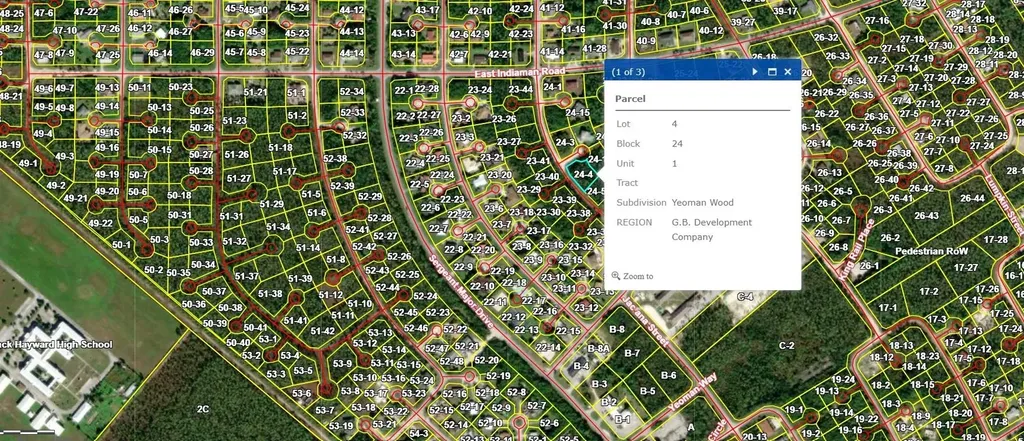Click parcel 17-2 on the map
The image size is (1024, 441).
pos(930,291)
